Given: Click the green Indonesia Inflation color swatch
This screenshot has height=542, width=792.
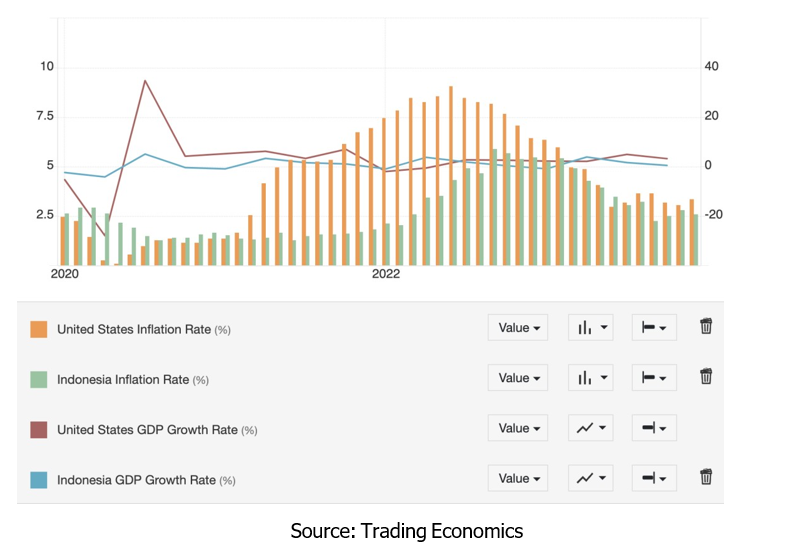Looking at the screenshot, I should (39, 379).
